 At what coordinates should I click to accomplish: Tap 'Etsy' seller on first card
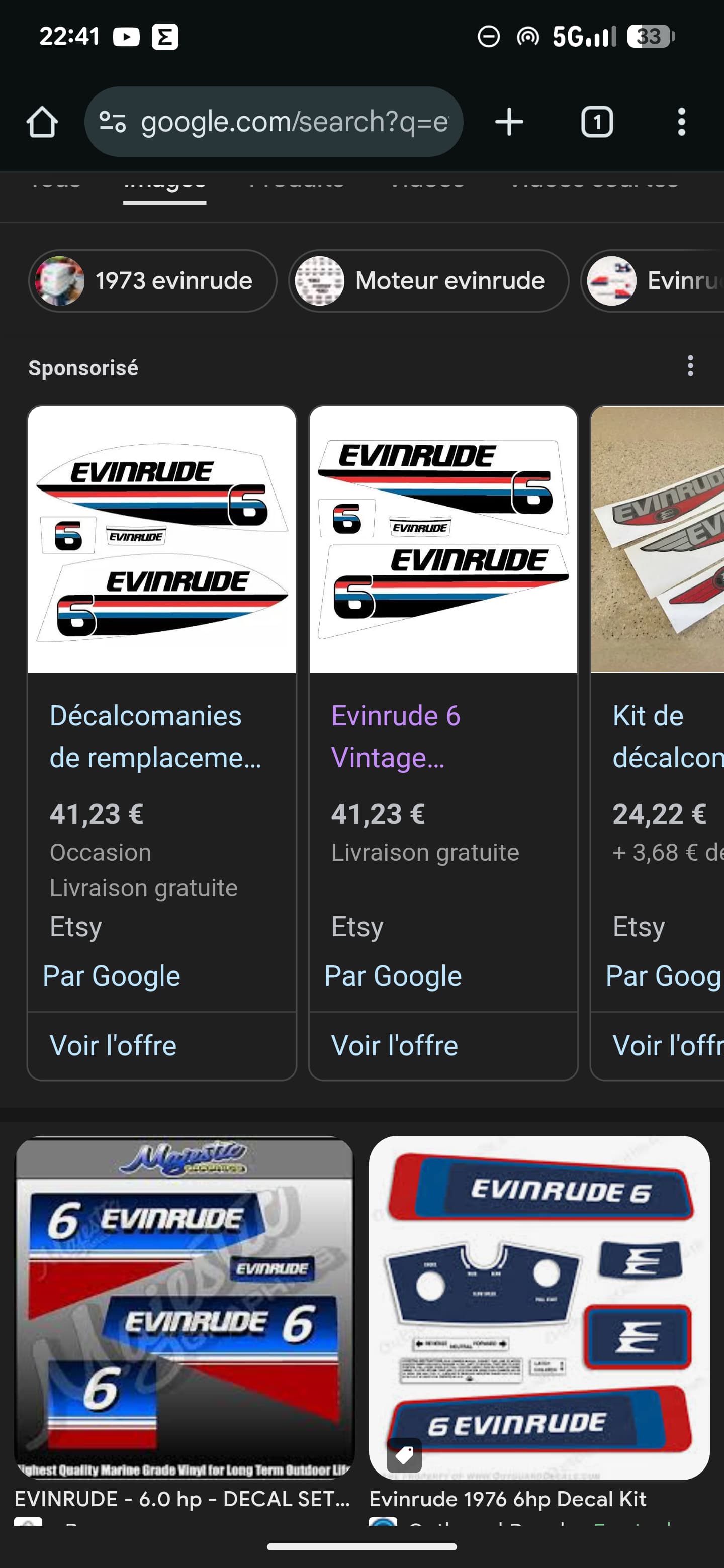click(x=76, y=927)
